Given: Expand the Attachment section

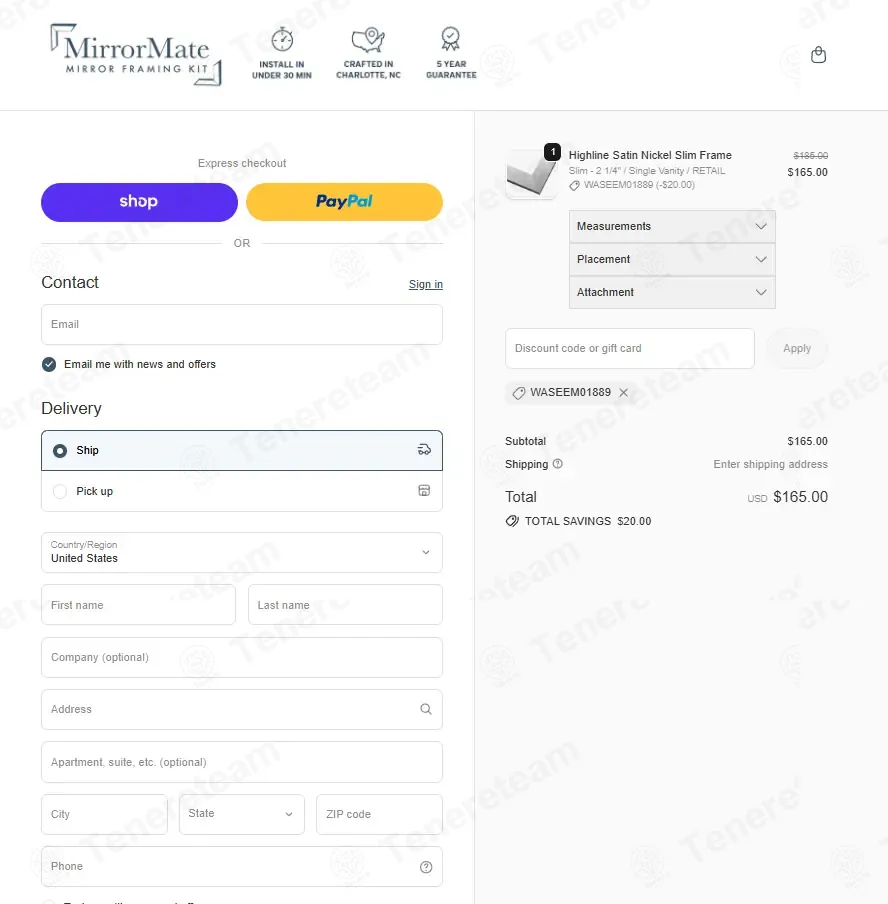Looking at the screenshot, I should (671, 293).
